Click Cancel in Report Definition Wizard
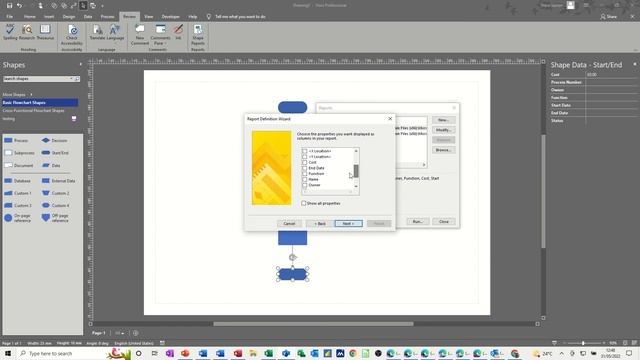This screenshot has width=640, height=360. pyautogui.click(x=289, y=224)
